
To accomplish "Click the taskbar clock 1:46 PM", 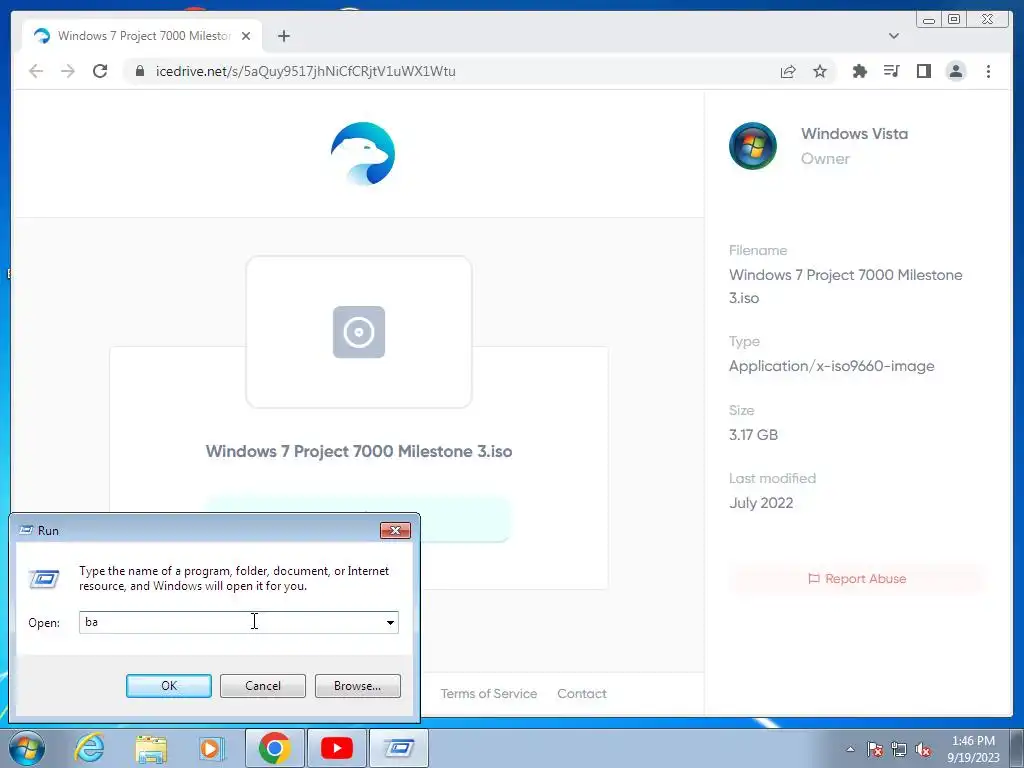I will pos(973,749).
